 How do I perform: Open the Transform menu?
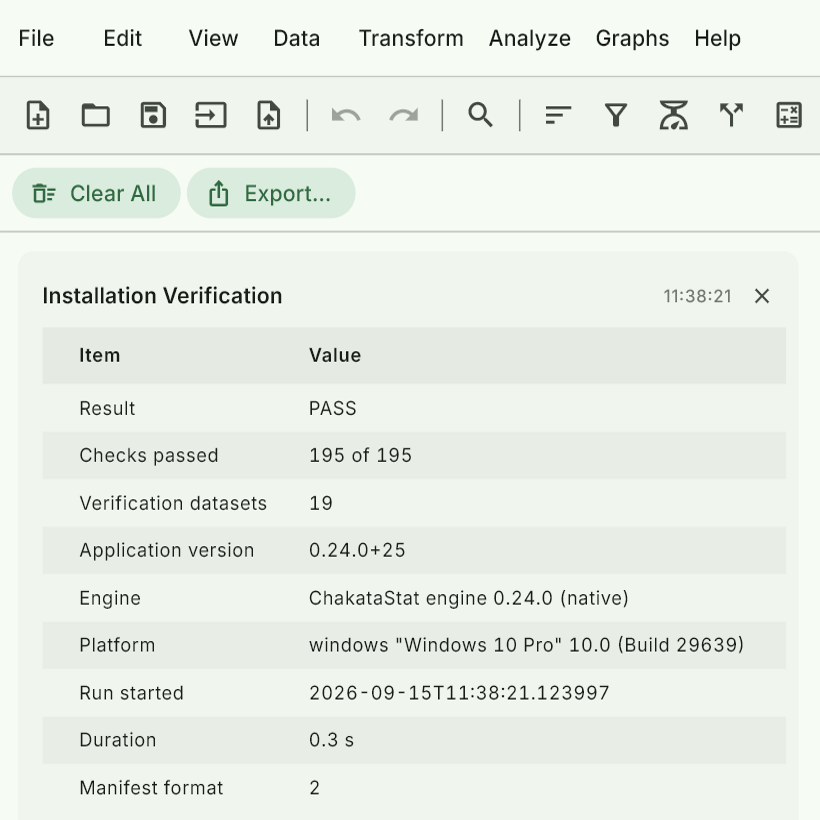411,38
